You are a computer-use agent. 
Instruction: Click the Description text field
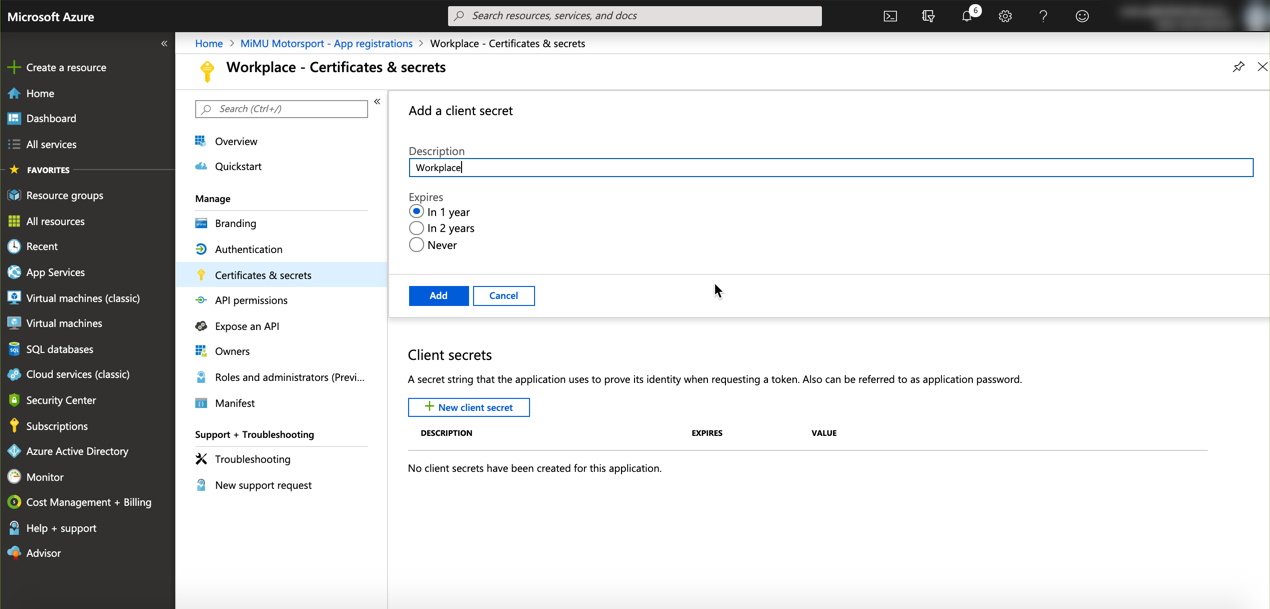(x=830, y=168)
